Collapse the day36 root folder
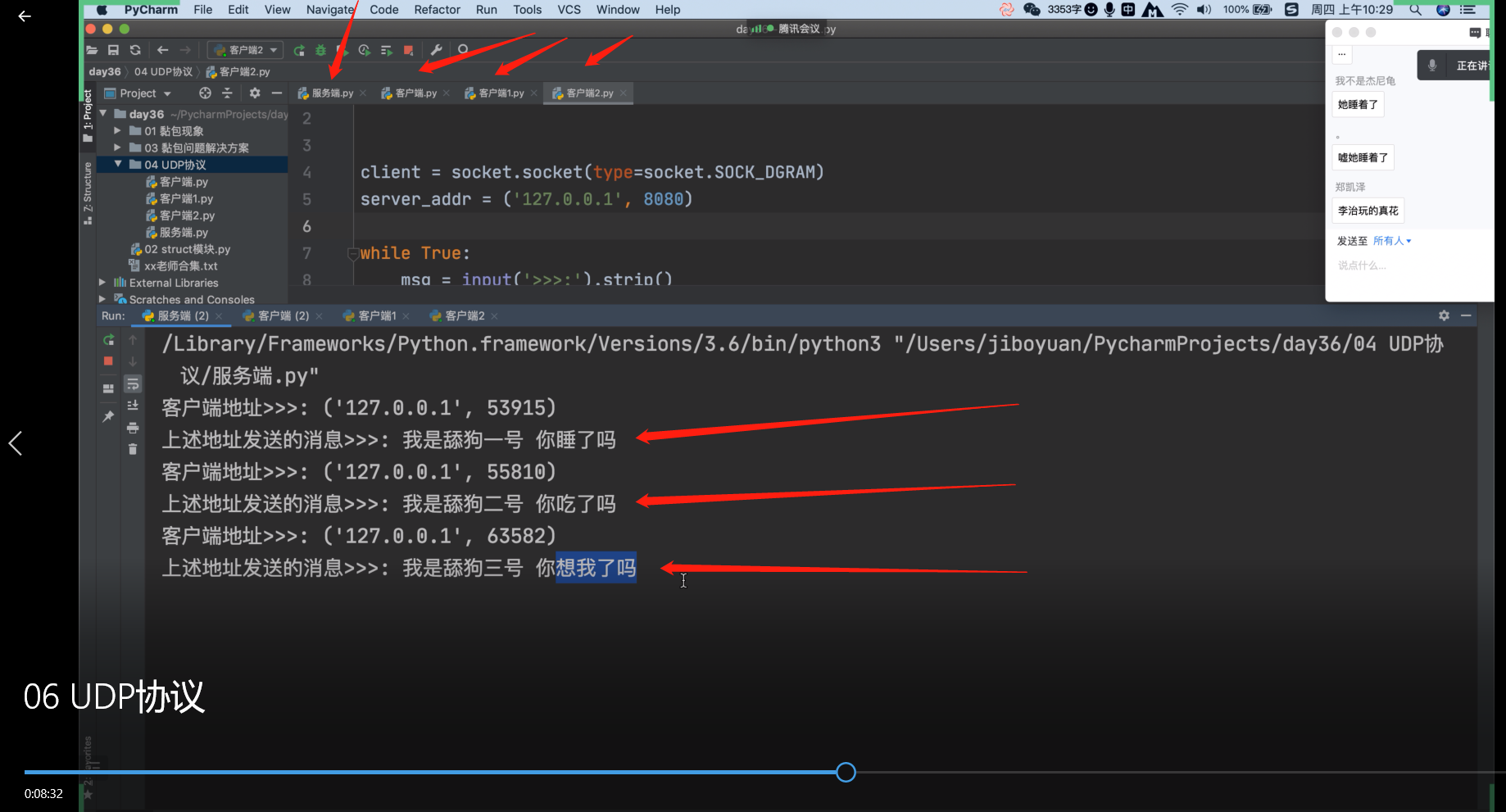1506x812 pixels. tap(103, 114)
